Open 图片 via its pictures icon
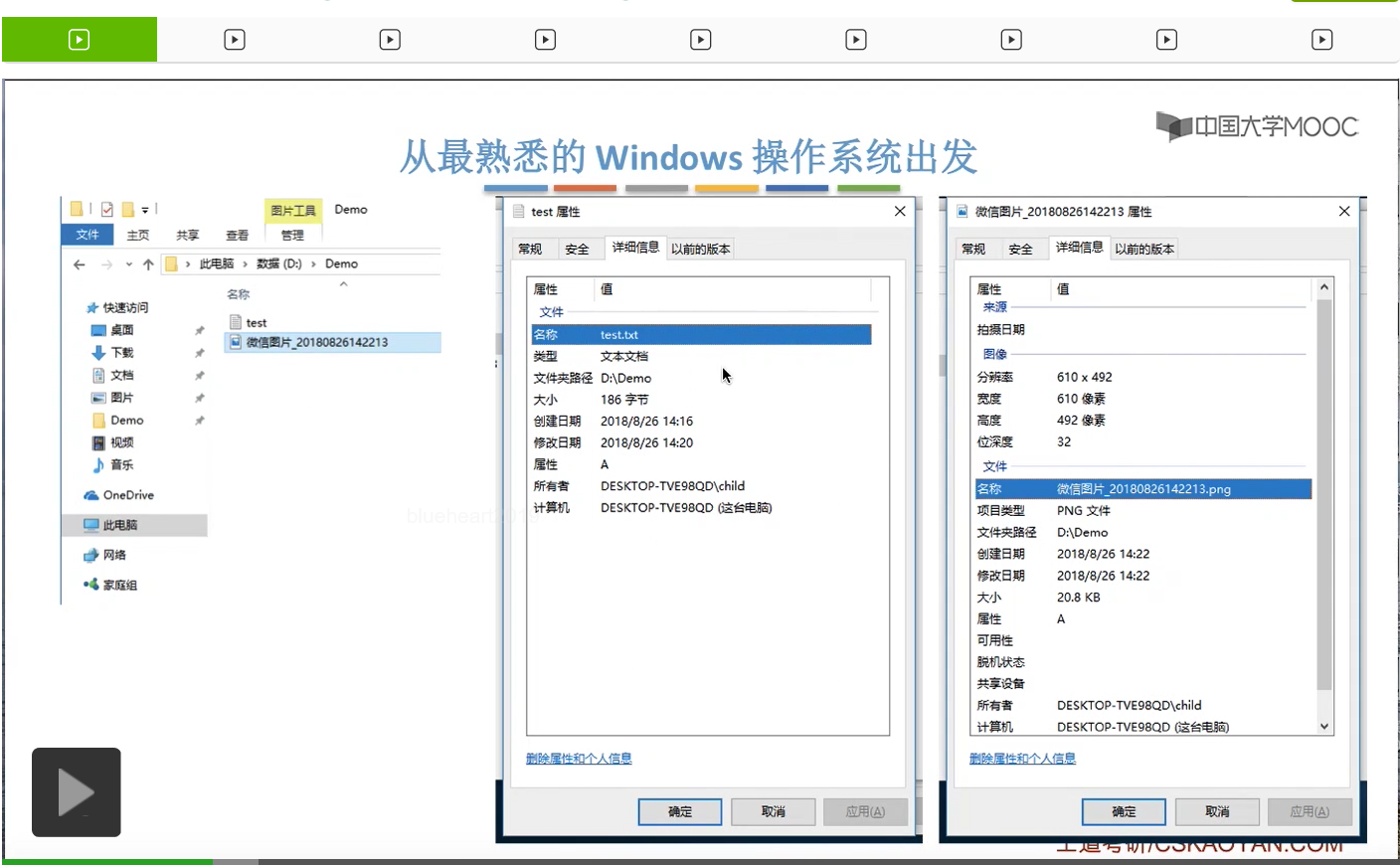 pyautogui.click(x=98, y=398)
